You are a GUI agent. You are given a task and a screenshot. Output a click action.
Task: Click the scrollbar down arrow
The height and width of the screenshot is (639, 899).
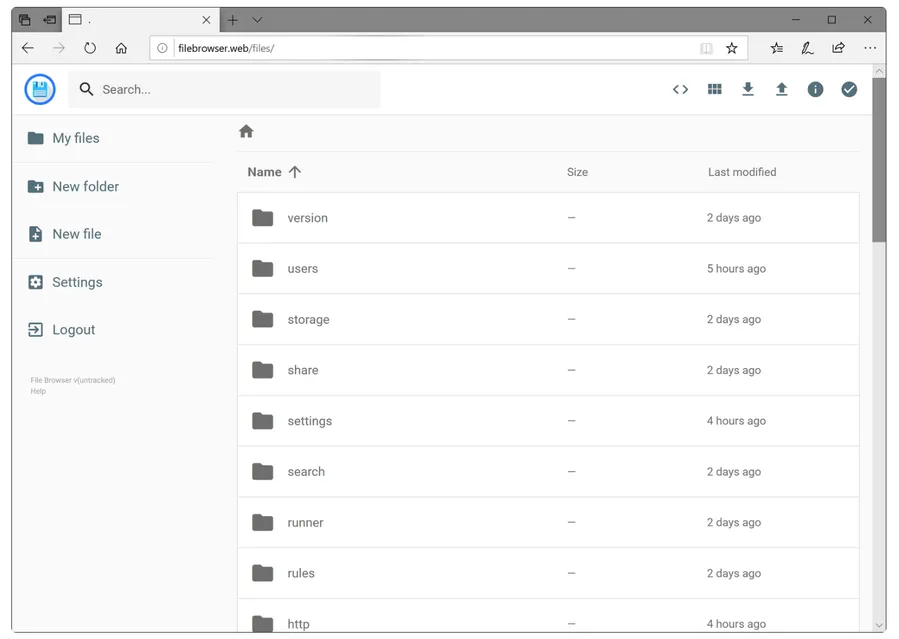click(x=879, y=625)
